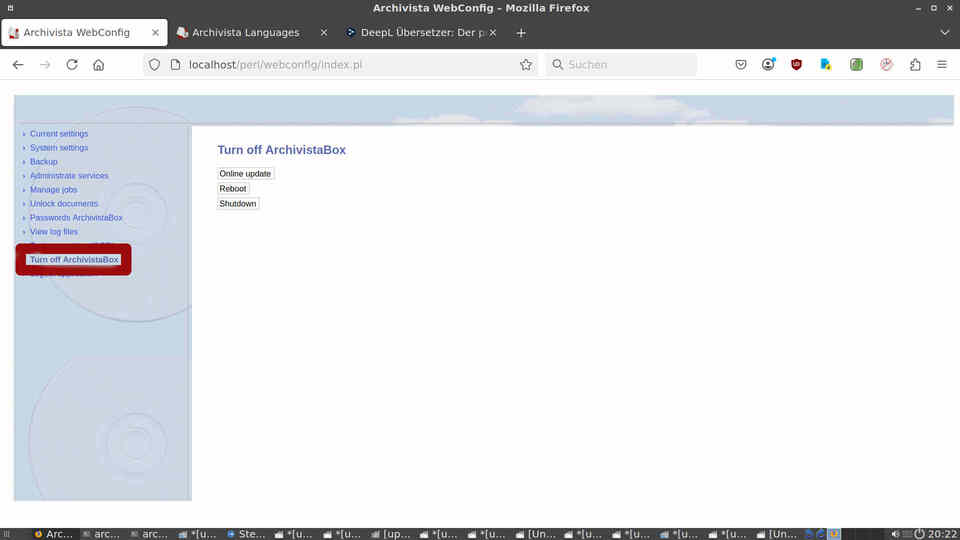Screen dimensions: 960x540
Task: Select the 'Turn off ArchivistaBox' page heading
Action: [x=282, y=150]
